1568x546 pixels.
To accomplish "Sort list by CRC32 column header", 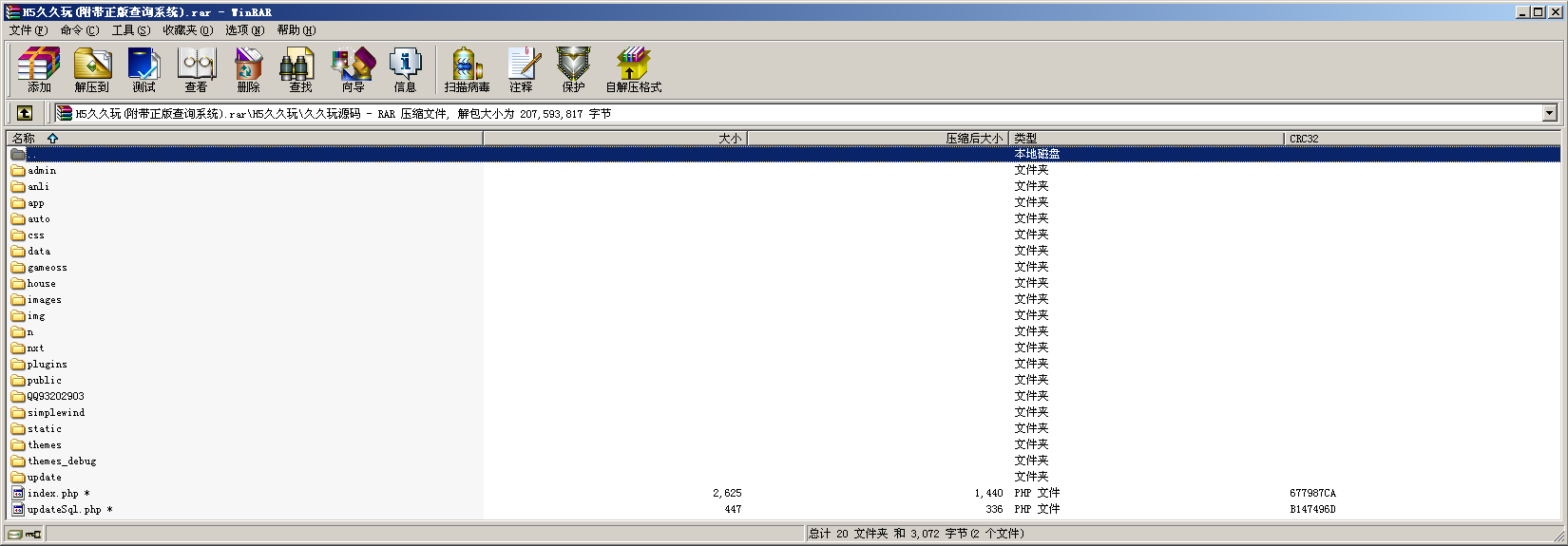I will pyautogui.click(x=1304, y=139).
